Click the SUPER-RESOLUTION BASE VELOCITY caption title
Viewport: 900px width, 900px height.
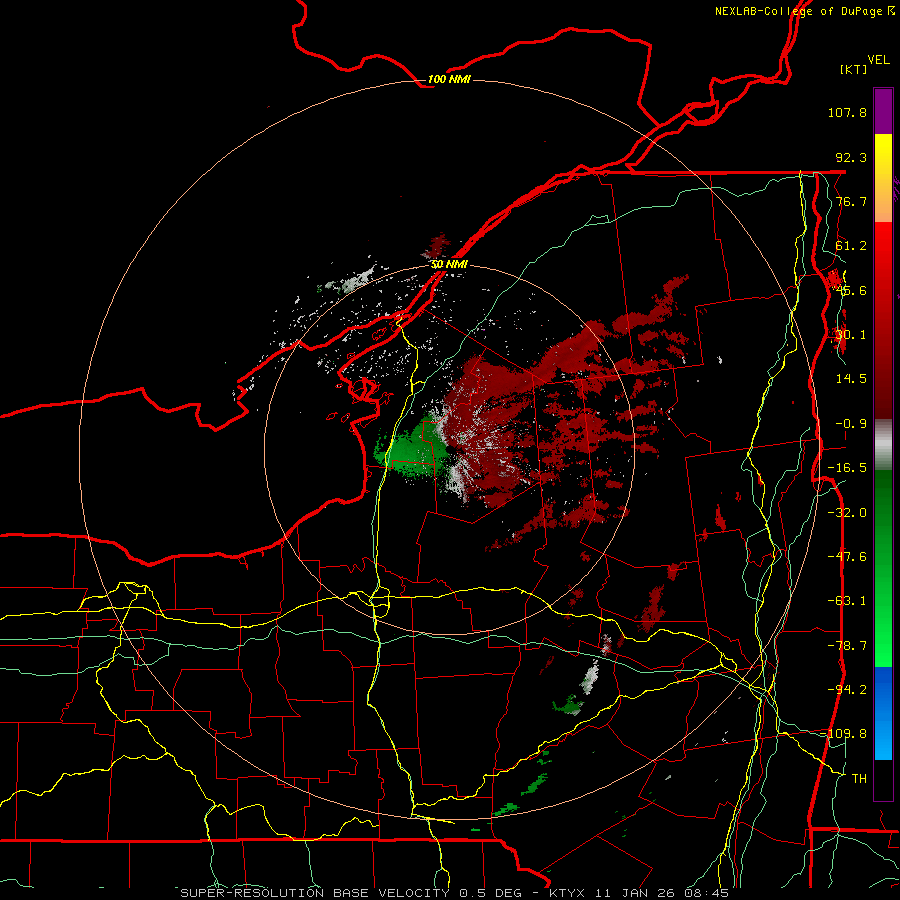(315, 893)
